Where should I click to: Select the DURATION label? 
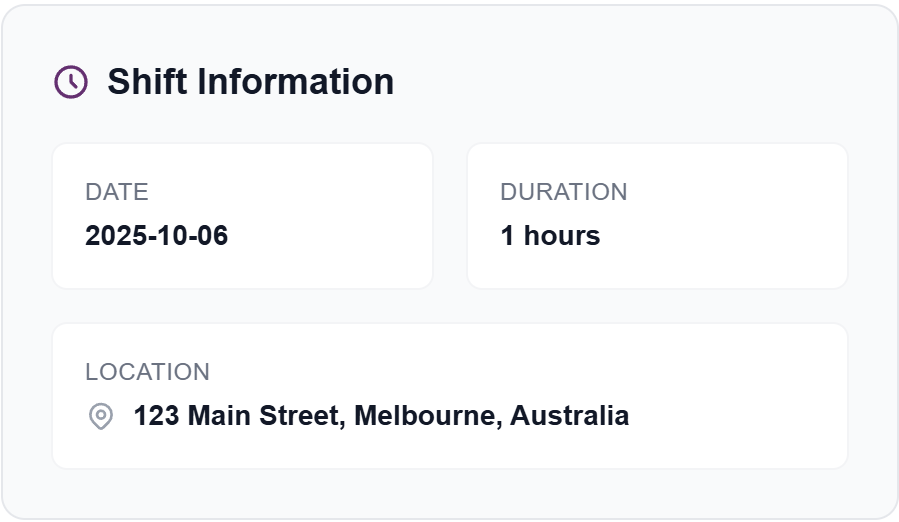(x=564, y=192)
